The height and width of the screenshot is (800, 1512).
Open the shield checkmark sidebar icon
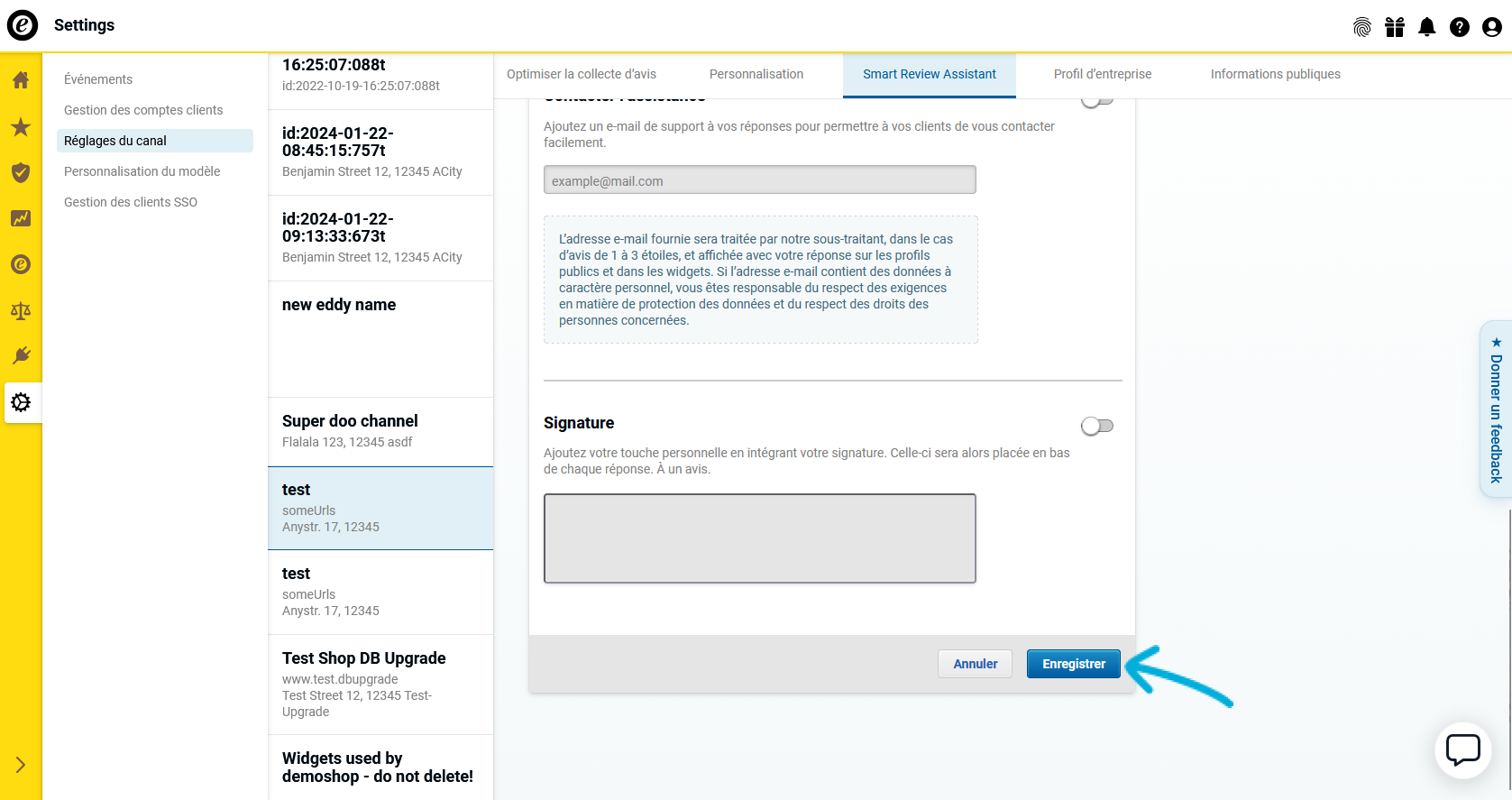point(21,173)
